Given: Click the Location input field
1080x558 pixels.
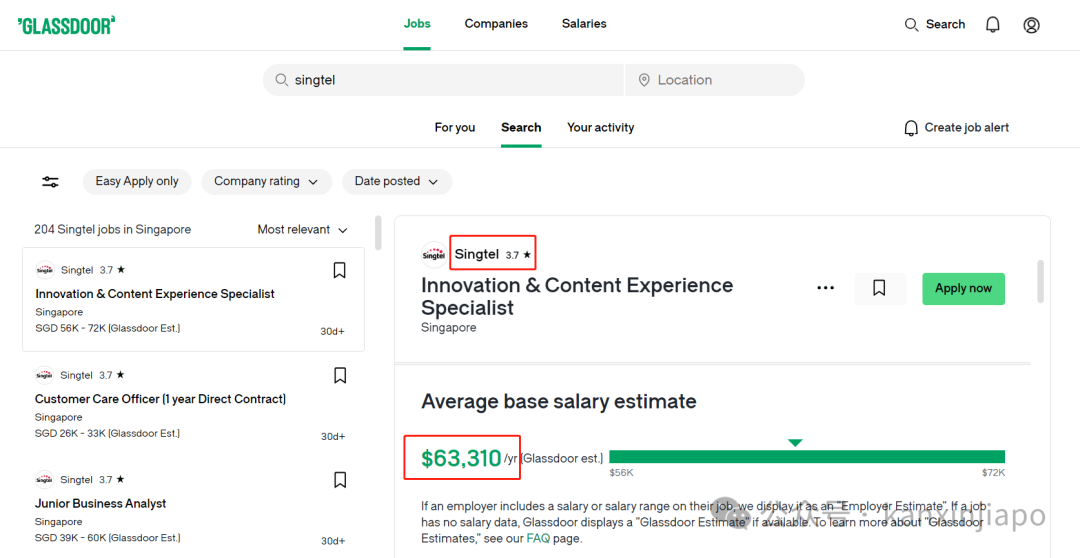Looking at the screenshot, I should pos(715,80).
